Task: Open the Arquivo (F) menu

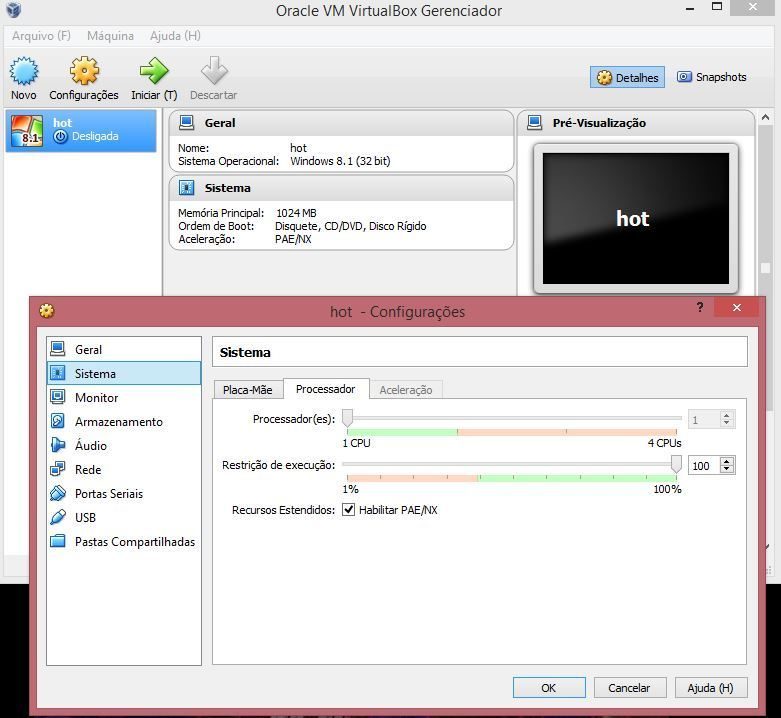Action: click(x=41, y=36)
